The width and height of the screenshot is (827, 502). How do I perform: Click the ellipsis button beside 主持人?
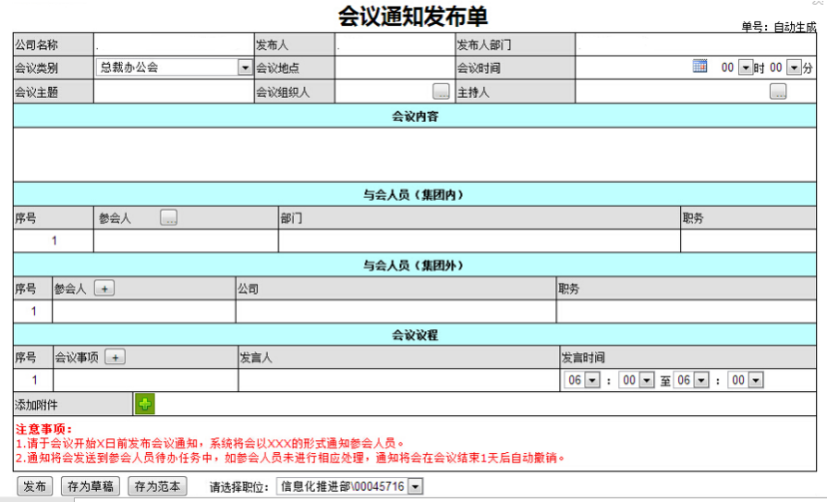[778, 91]
